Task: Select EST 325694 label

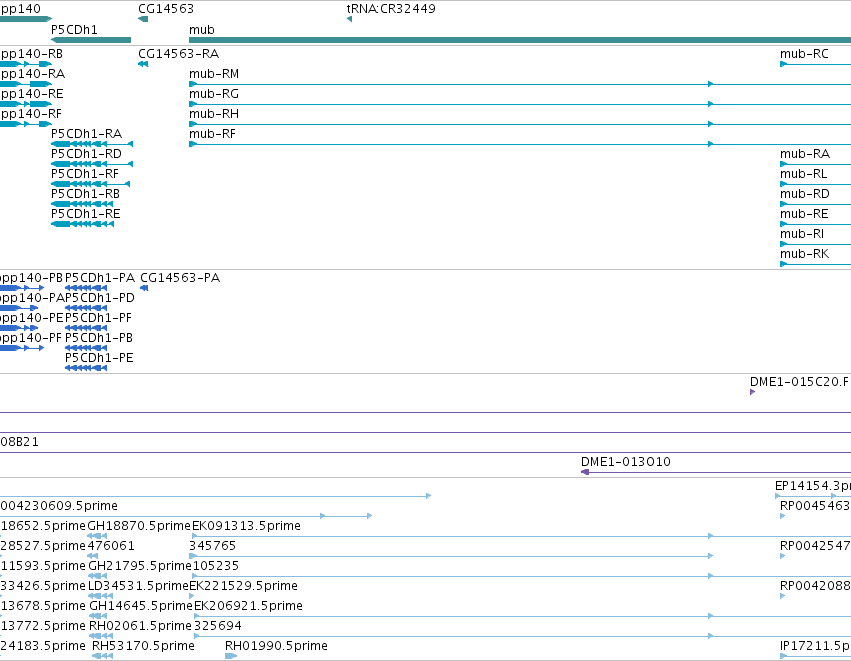Action: coord(218,626)
